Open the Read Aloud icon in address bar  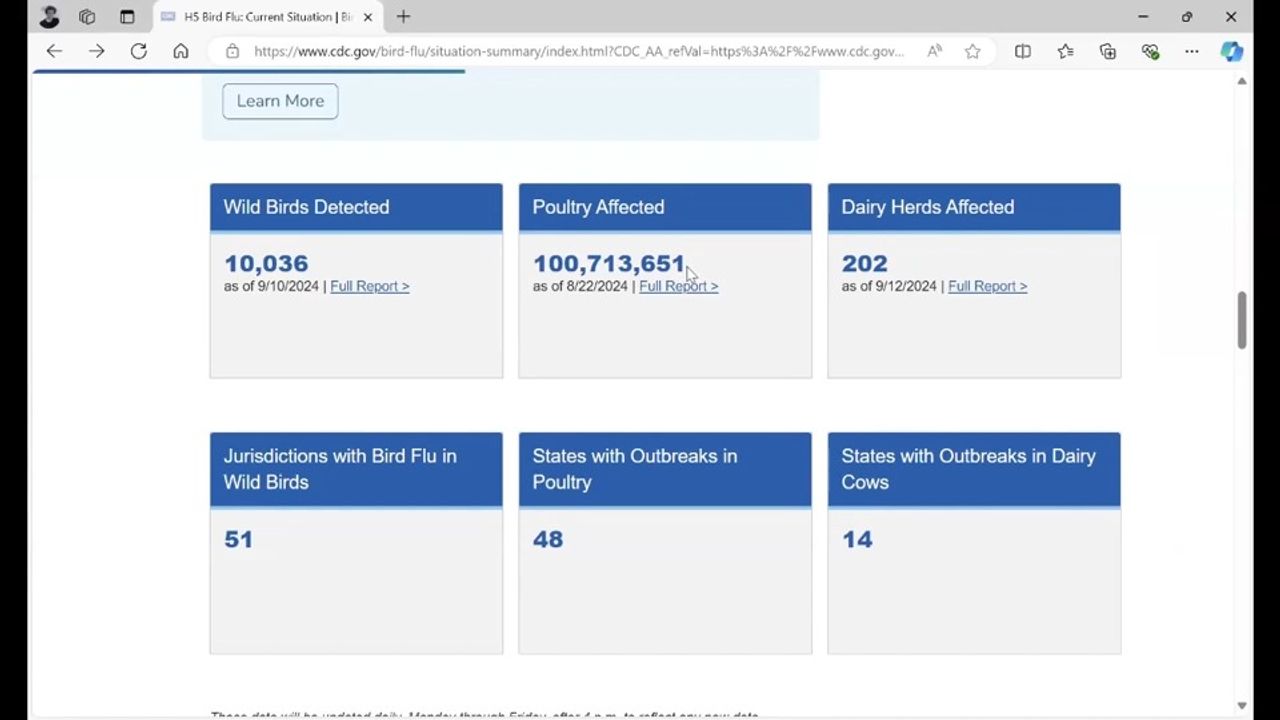[934, 51]
